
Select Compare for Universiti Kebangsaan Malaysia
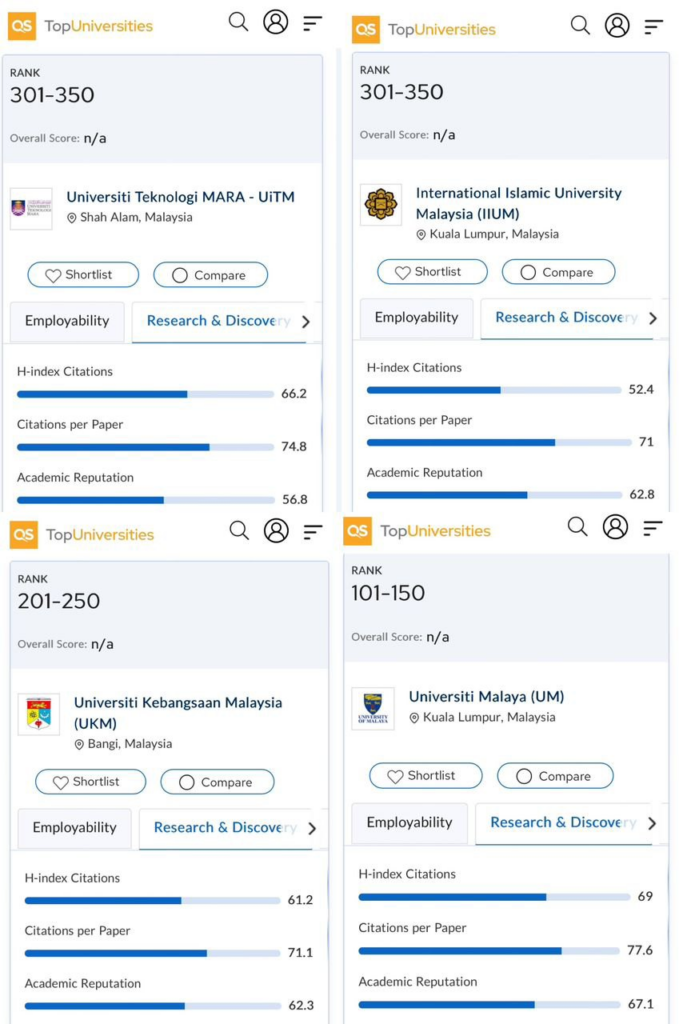(217, 782)
